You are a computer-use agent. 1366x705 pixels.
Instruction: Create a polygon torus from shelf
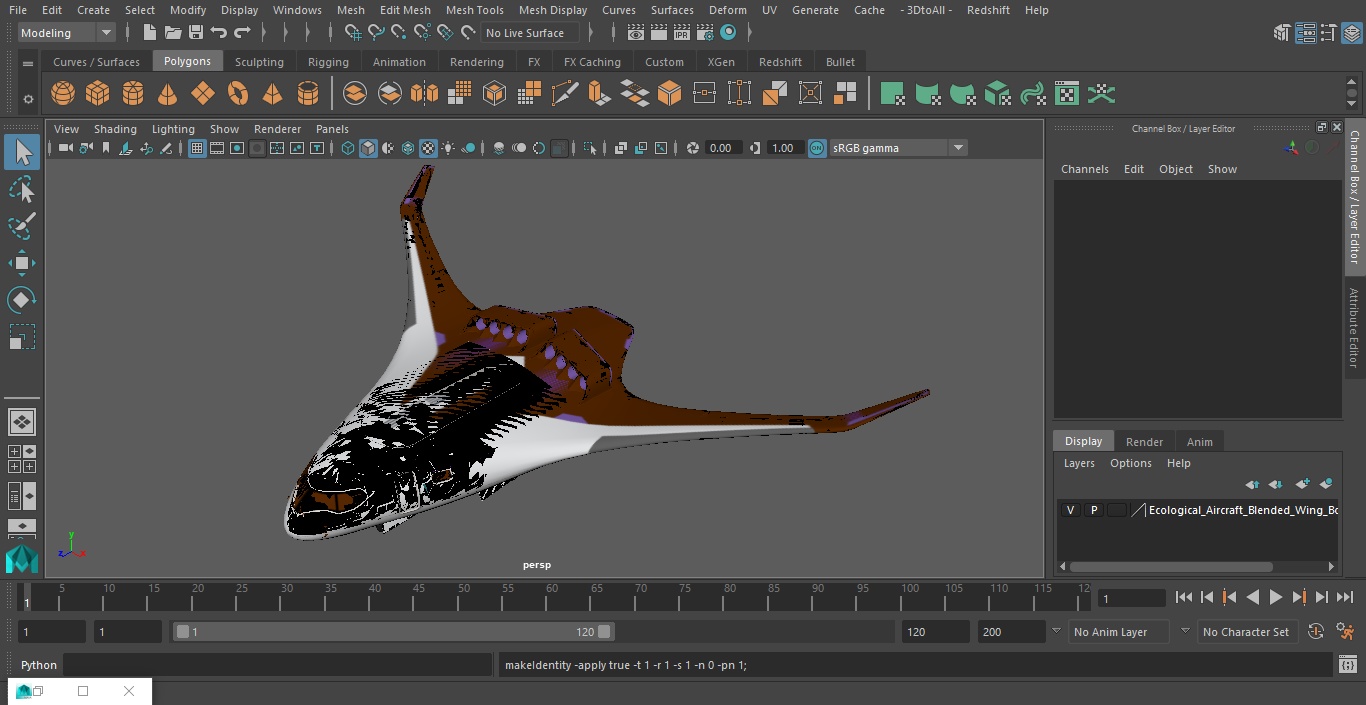pyautogui.click(x=238, y=94)
